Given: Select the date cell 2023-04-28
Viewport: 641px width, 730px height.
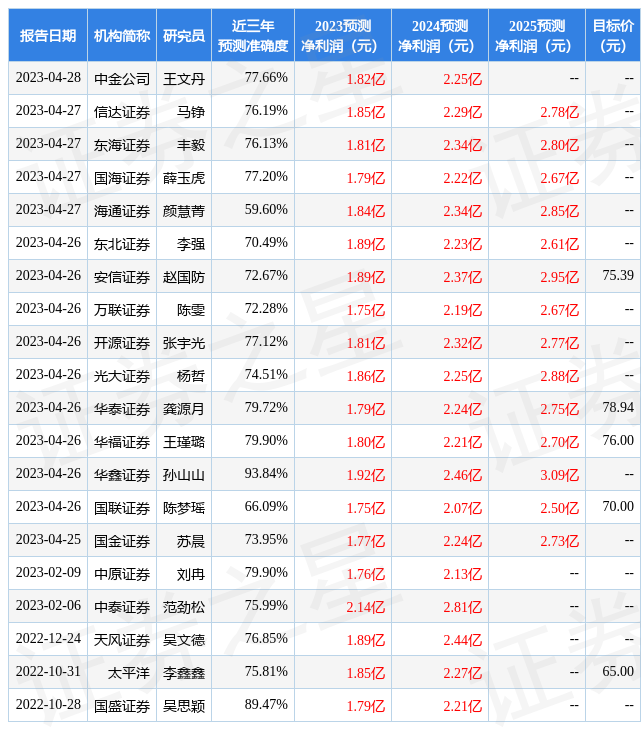Looking at the screenshot, I should (x=48, y=78).
